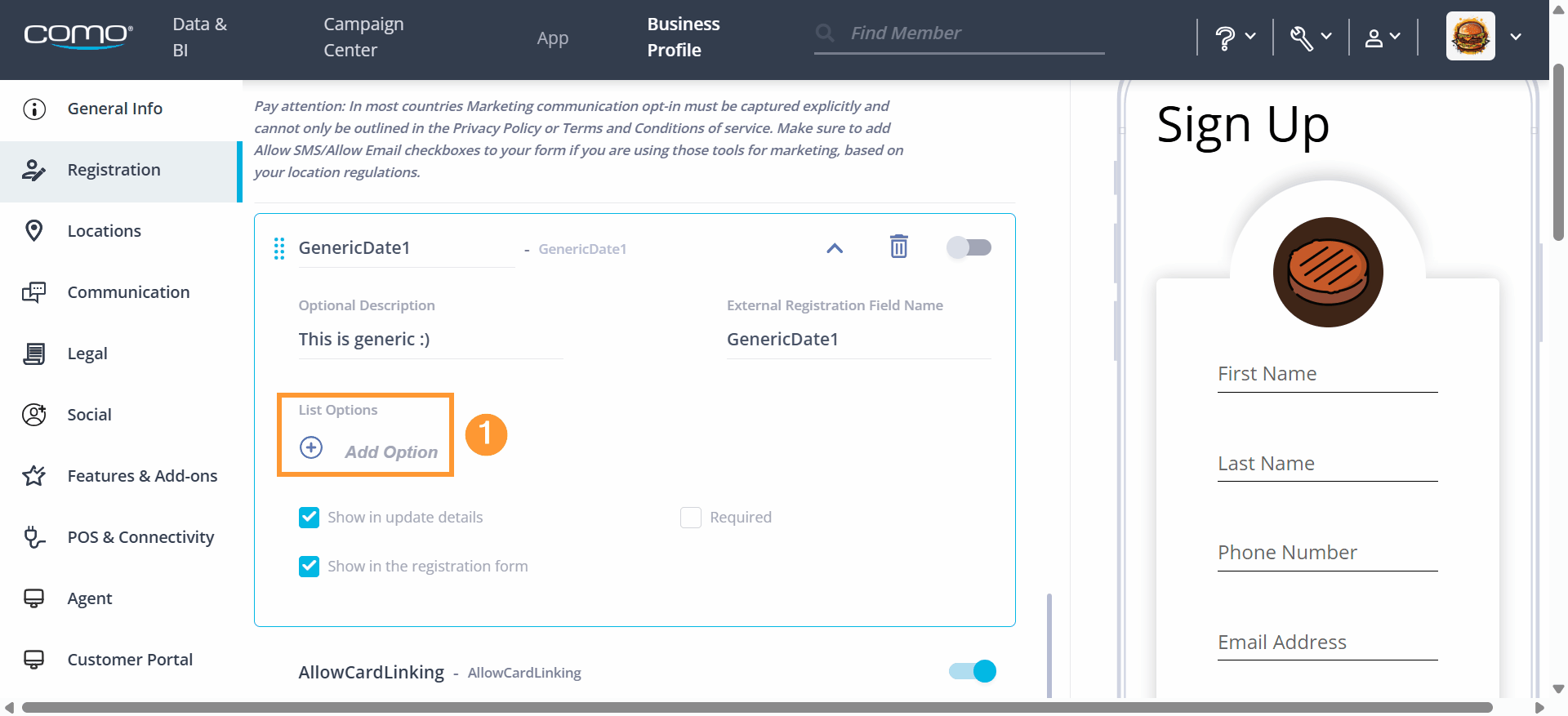Collapse the GenericDate1 field panel

[835, 248]
